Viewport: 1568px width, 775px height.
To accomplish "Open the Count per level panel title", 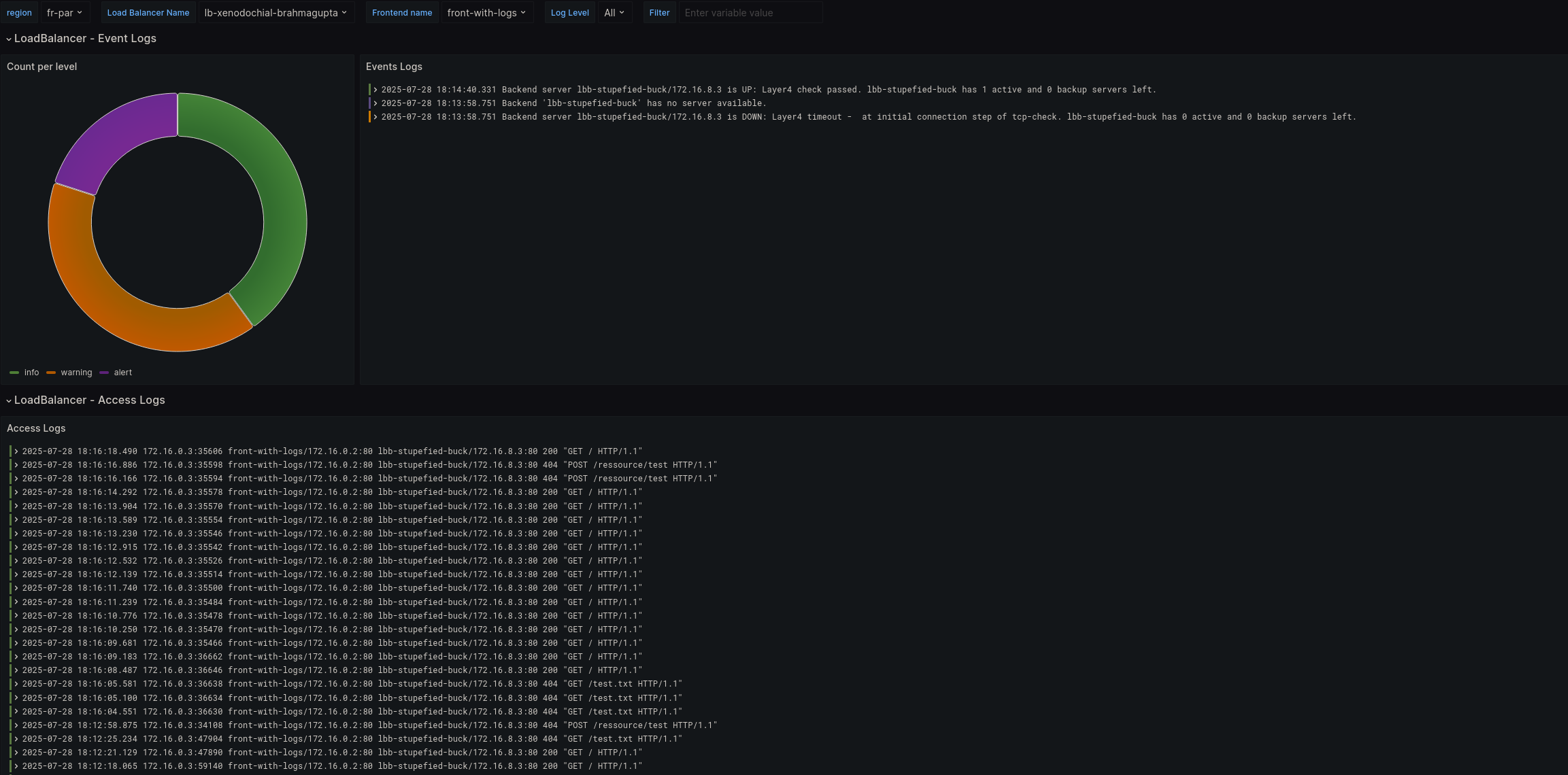I will point(41,67).
